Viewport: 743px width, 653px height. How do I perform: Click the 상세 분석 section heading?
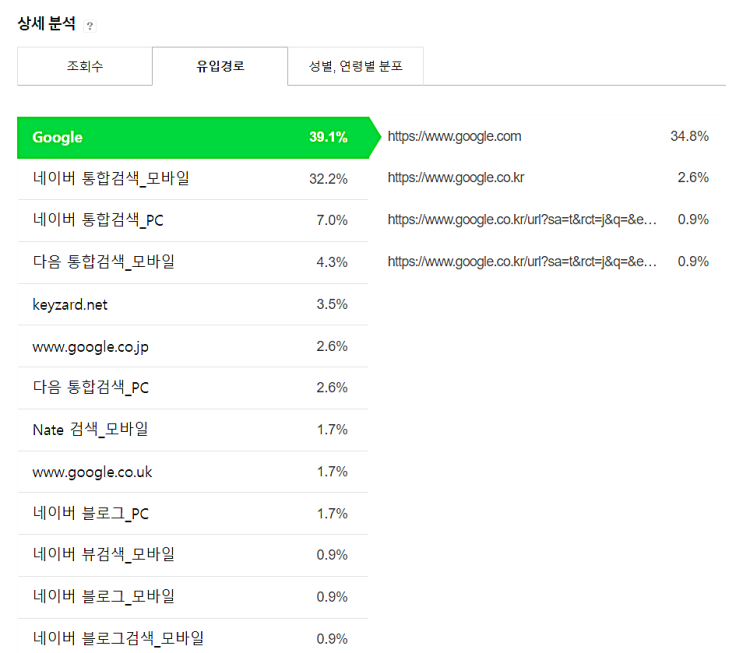pos(46,23)
